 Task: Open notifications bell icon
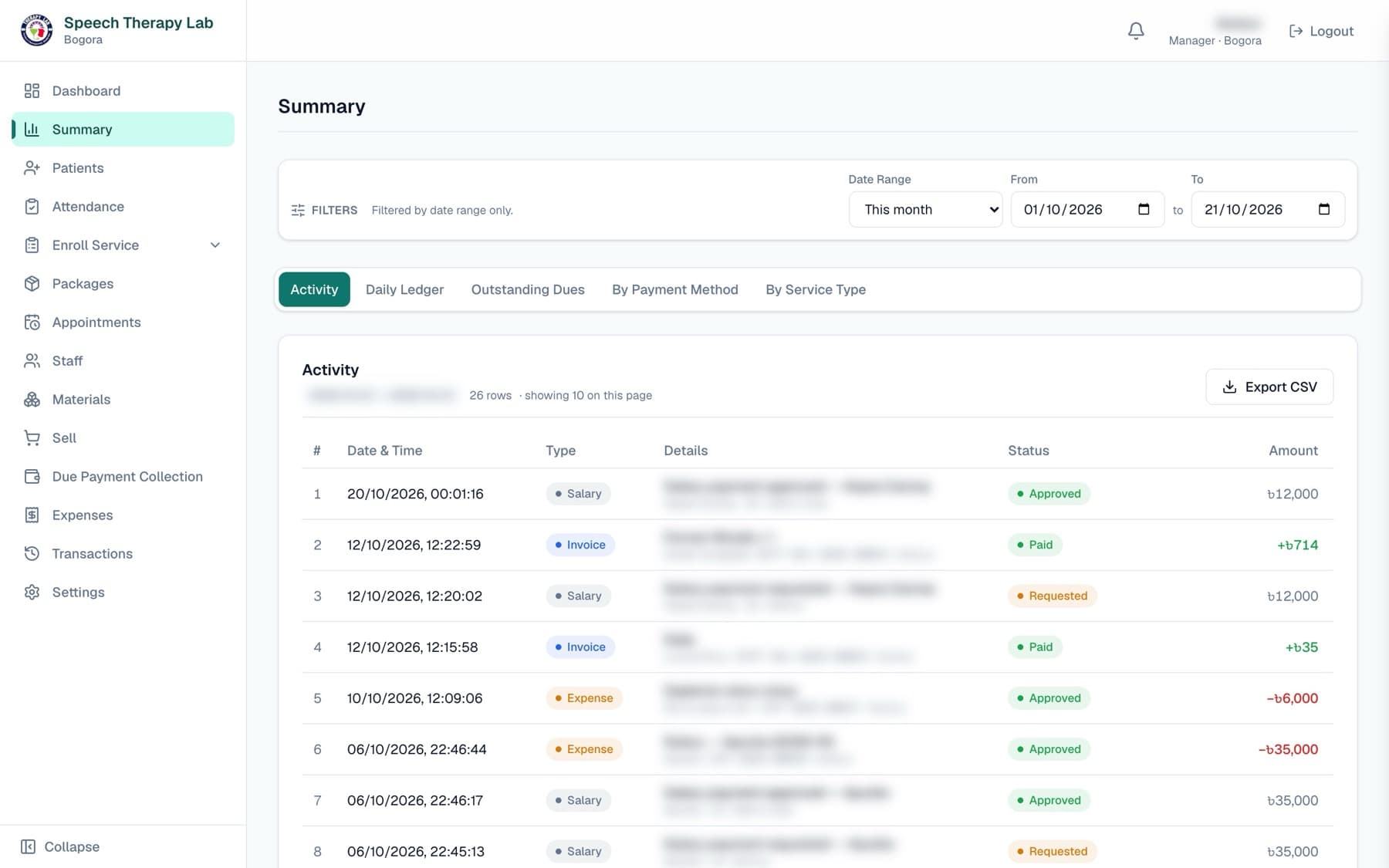(1136, 31)
